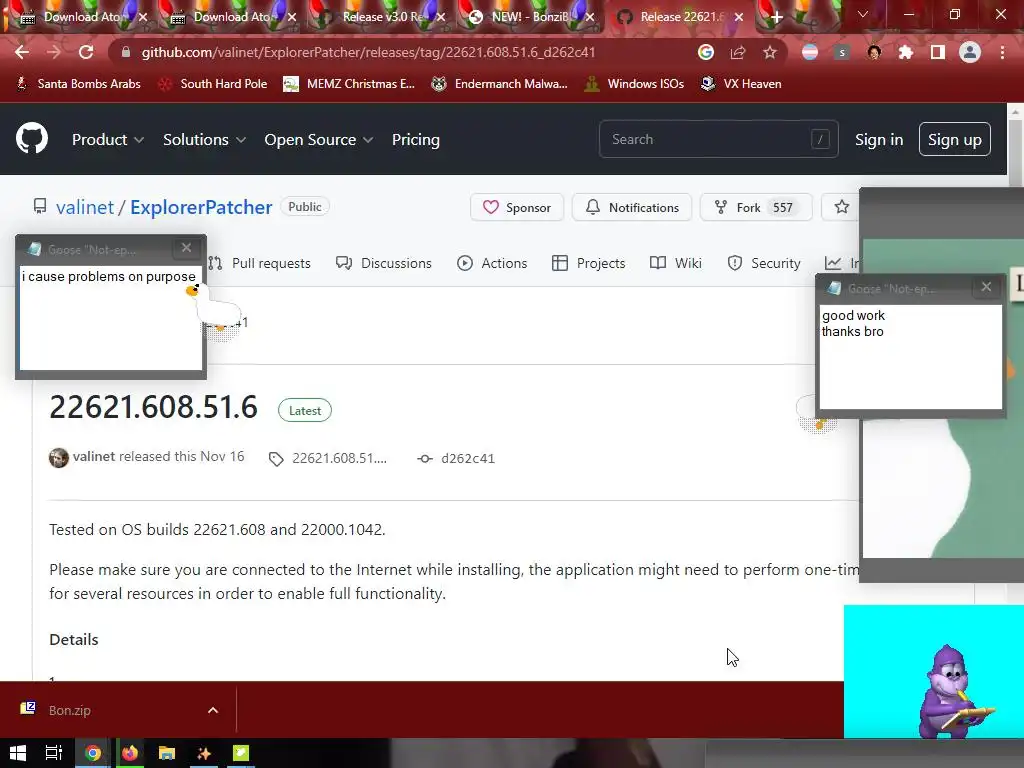This screenshot has height=768, width=1024.
Task: Open the Security tab
Action: coord(764,263)
